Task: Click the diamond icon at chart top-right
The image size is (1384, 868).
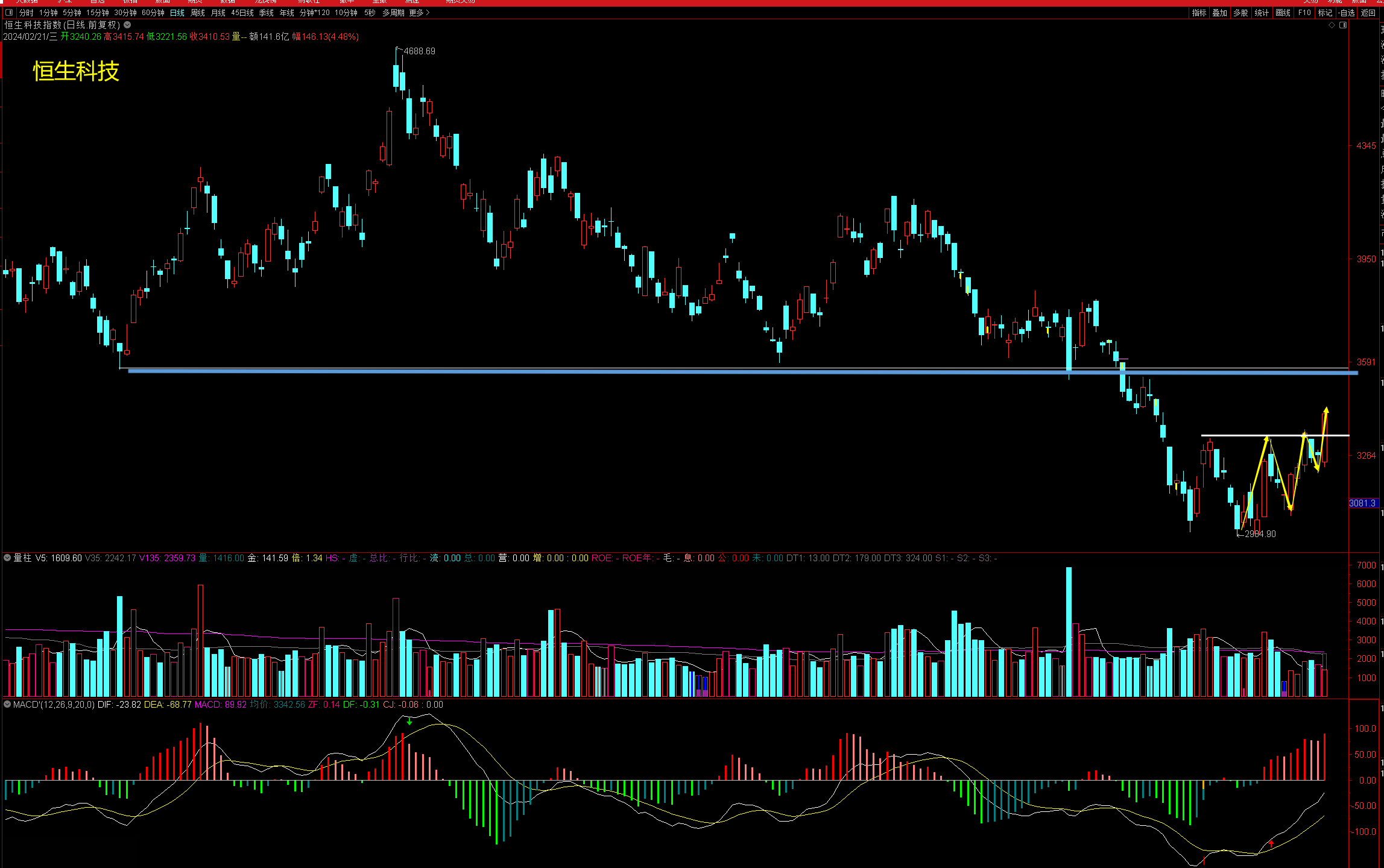Action: pos(1332,25)
